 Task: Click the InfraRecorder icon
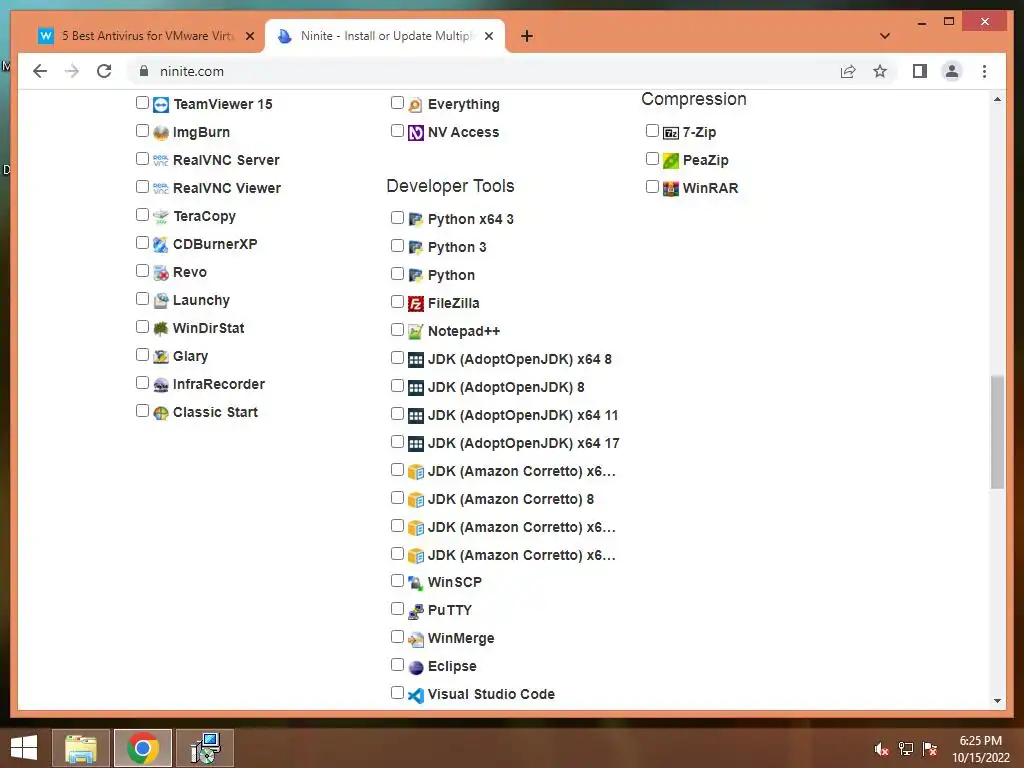tap(161, 385)
